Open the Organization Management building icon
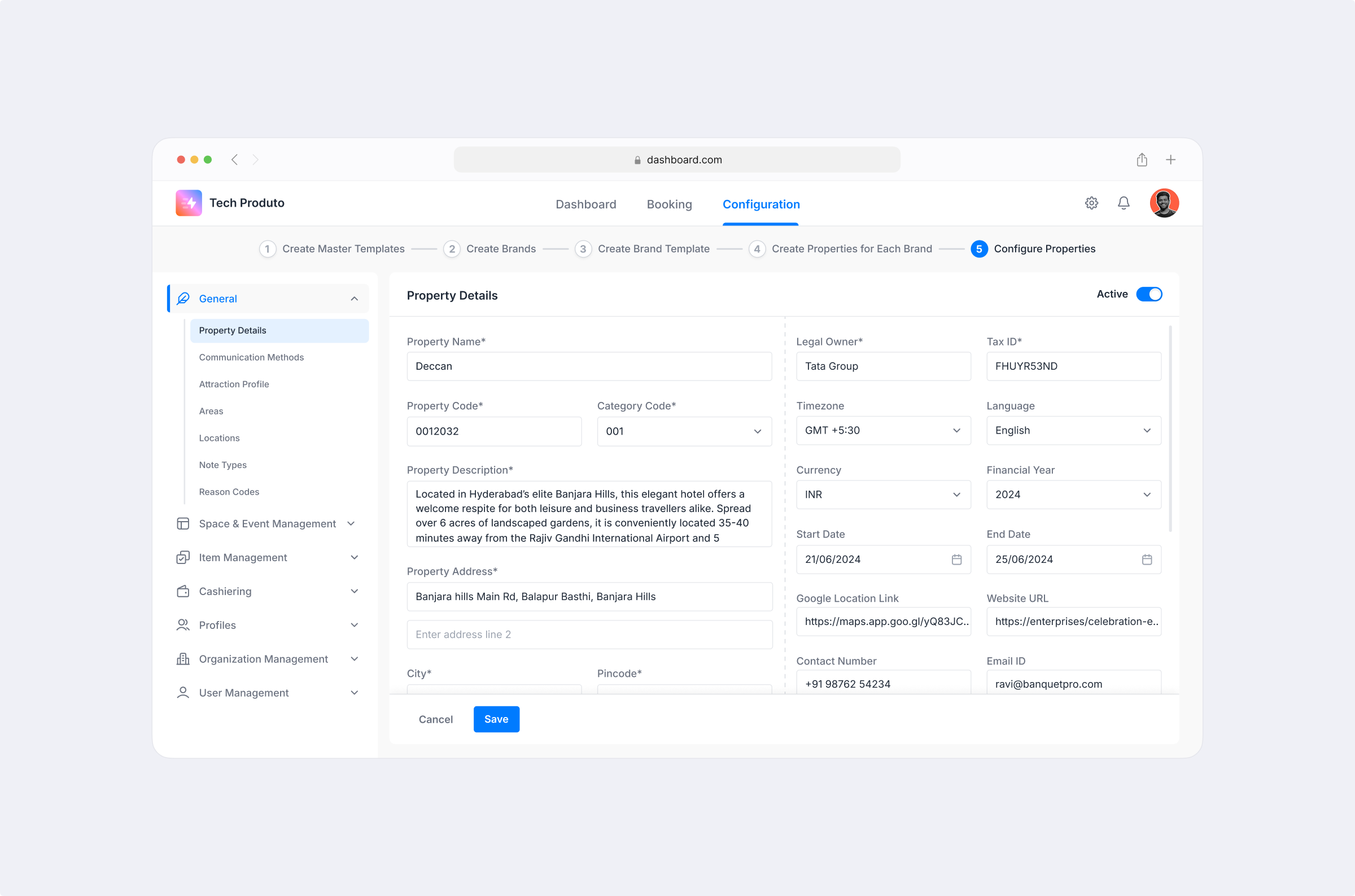 183,658
